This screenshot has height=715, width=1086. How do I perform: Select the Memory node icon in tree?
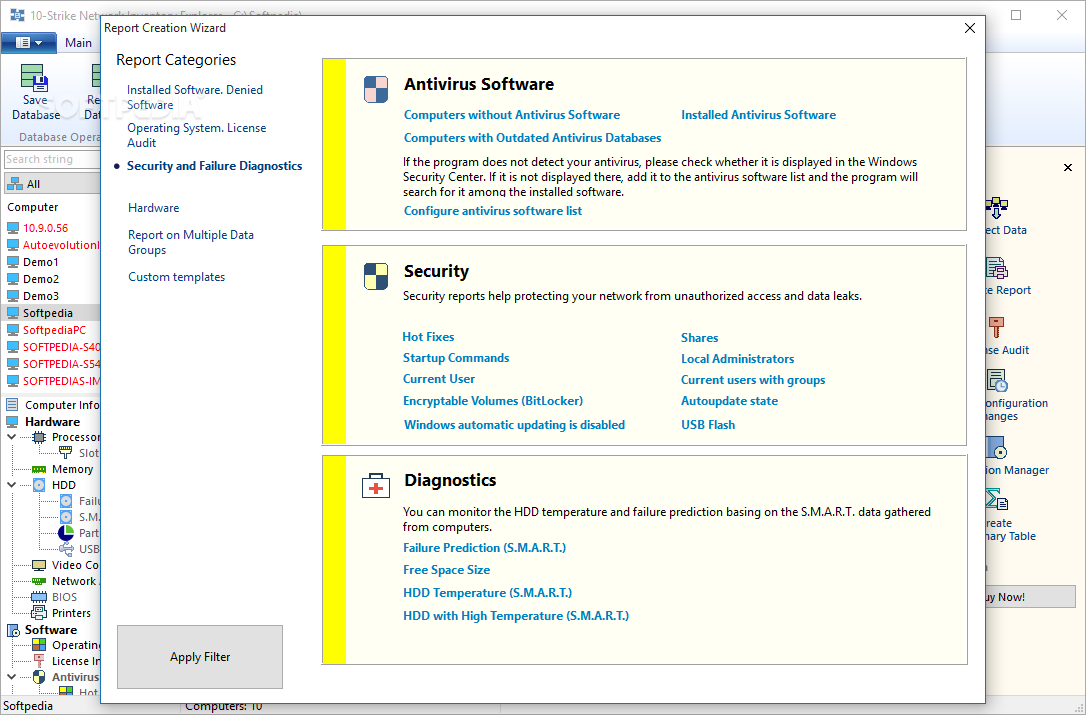click(x=39, y=469)
